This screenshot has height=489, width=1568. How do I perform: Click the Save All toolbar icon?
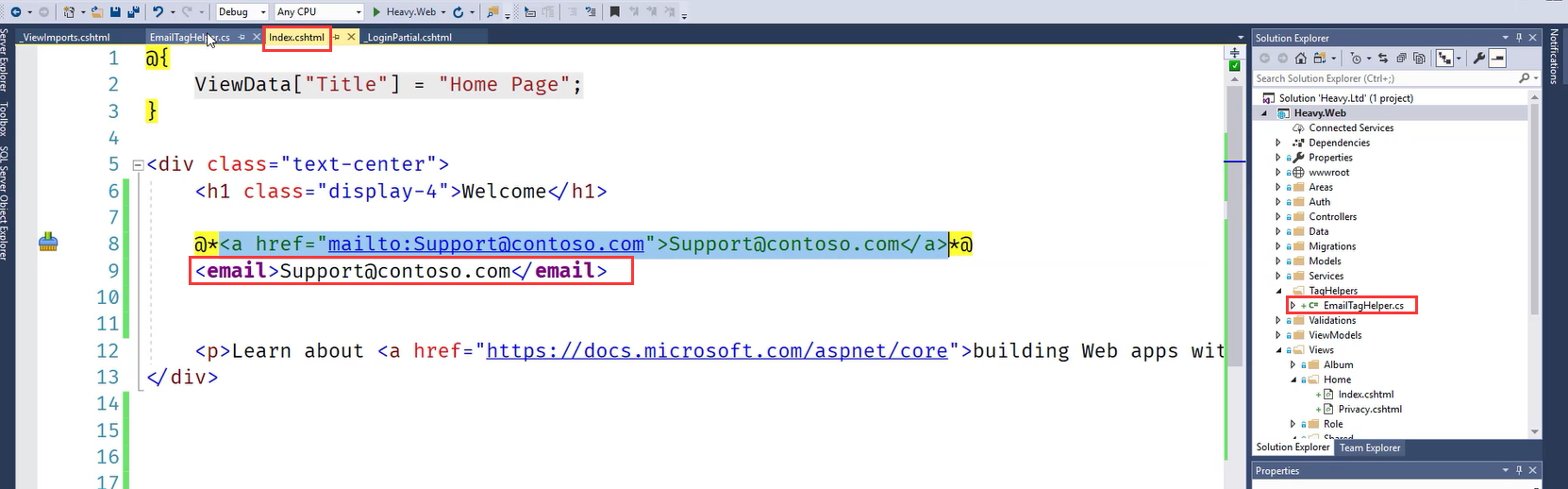tap(132, 12)
